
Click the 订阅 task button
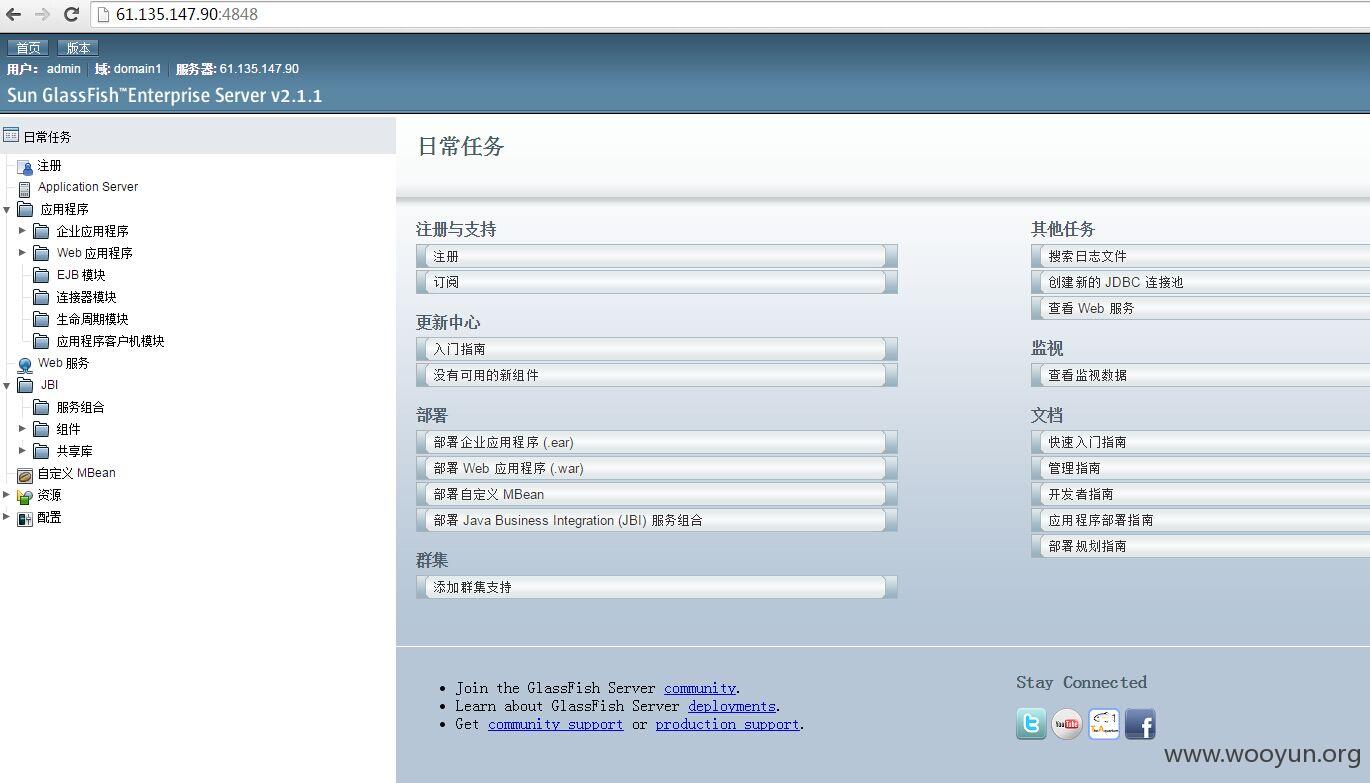(x=657, y=282)
